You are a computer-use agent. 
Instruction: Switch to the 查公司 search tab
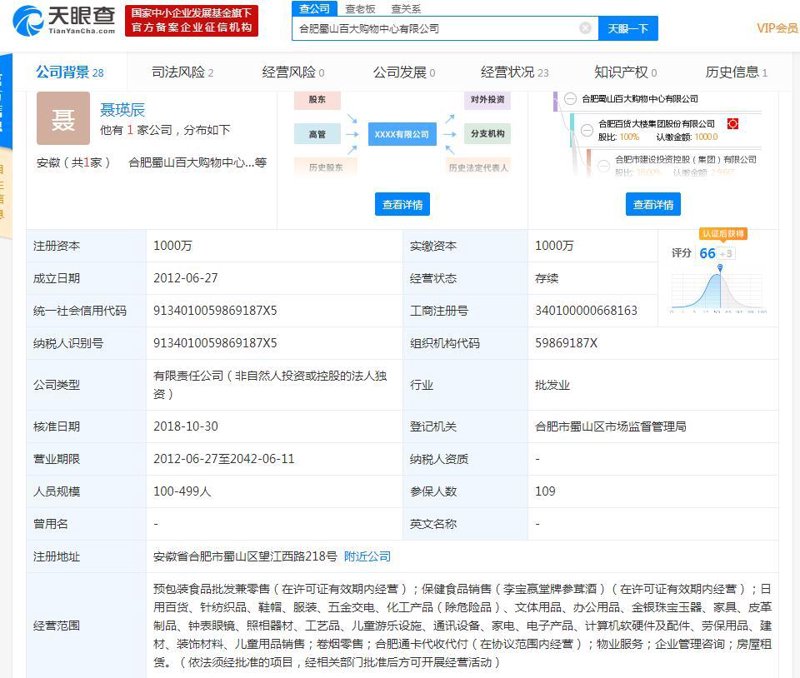click(314, 9)
